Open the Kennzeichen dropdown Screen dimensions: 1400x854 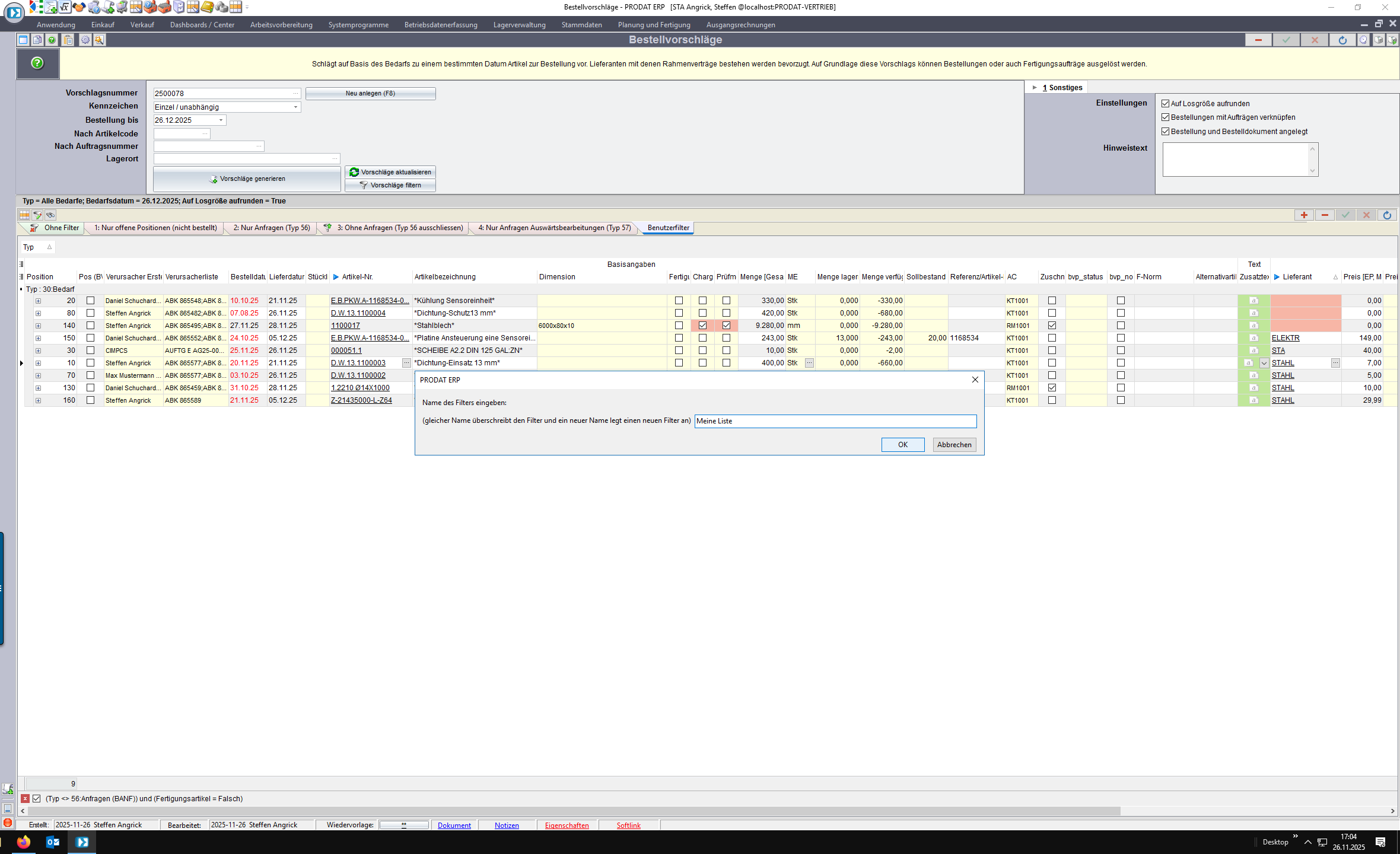pyautogui.click(x=295, y=107)
